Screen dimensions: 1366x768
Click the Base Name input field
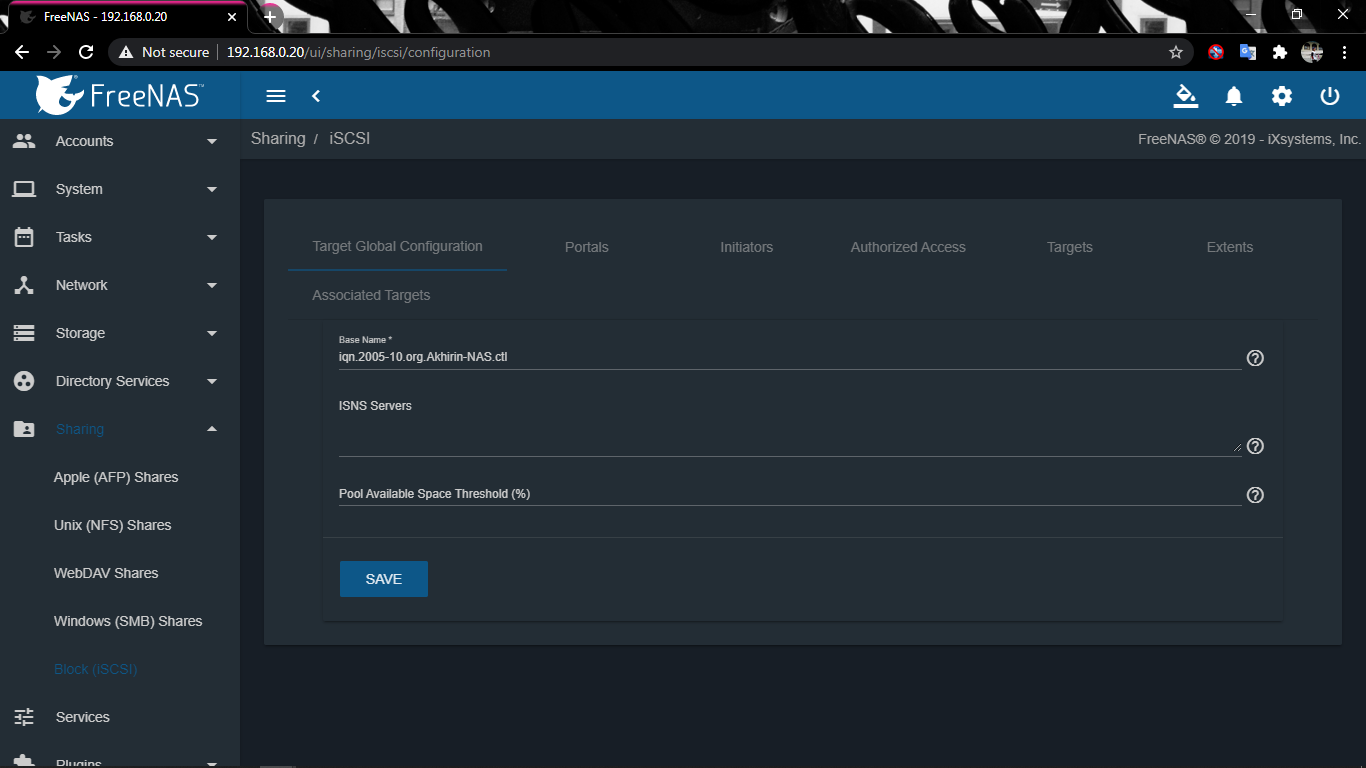tap(789, 357)
